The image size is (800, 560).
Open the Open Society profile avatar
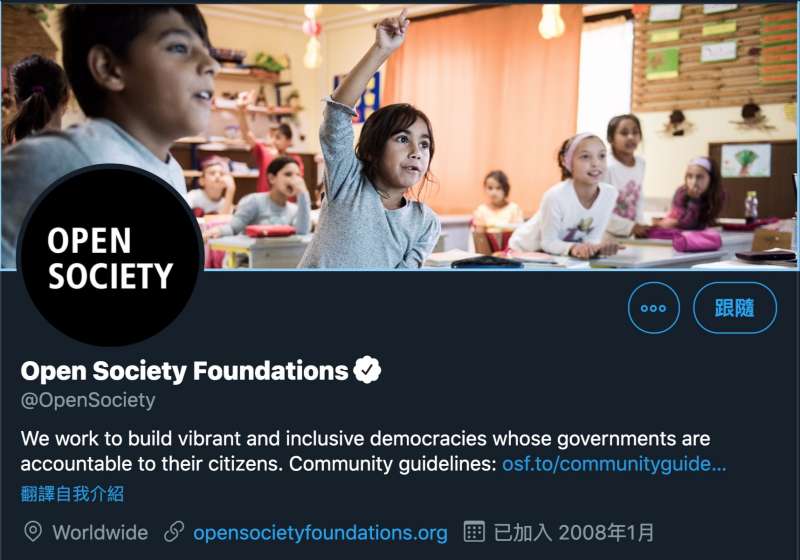110,257
